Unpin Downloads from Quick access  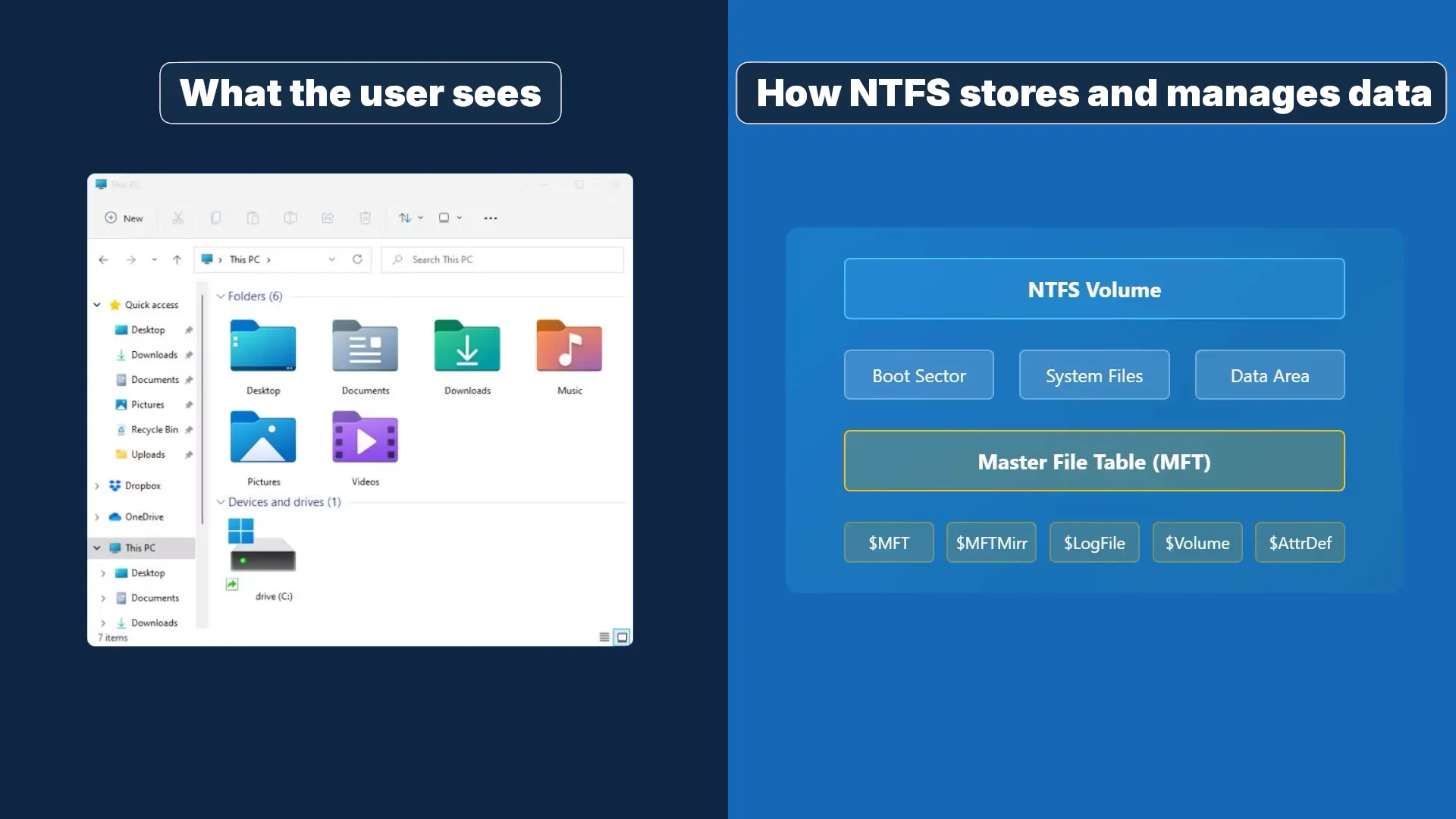[189, 354]
